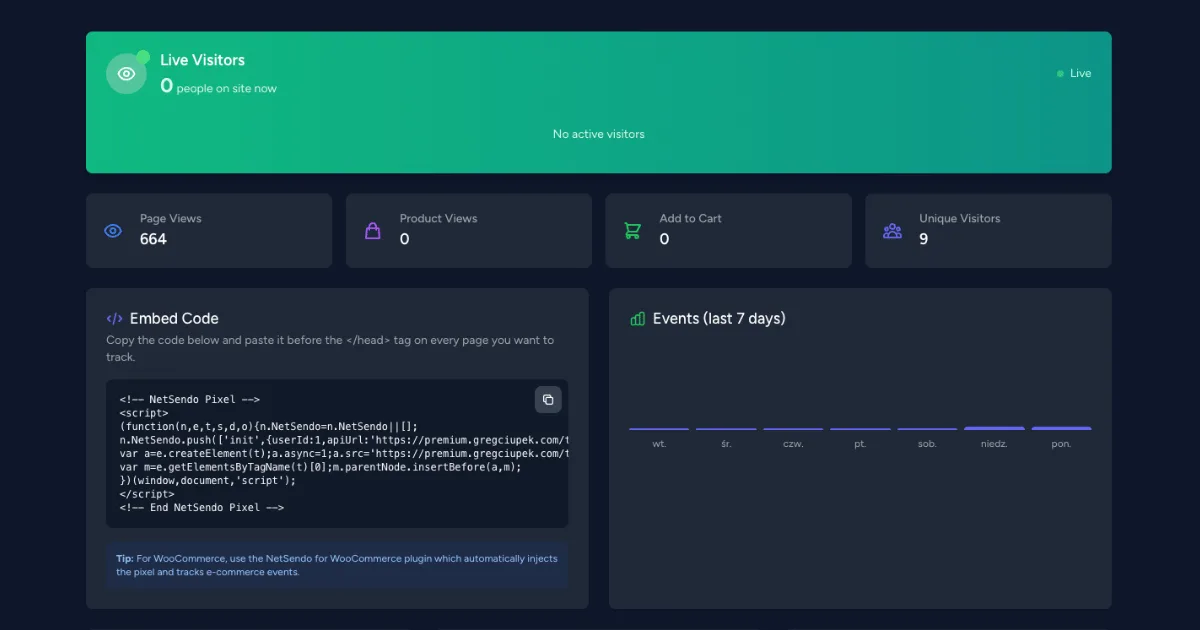Viewport: 1200px width, 630px height.
Task: Click the 'pon.' day label
Action: (x=1061, y=444)
